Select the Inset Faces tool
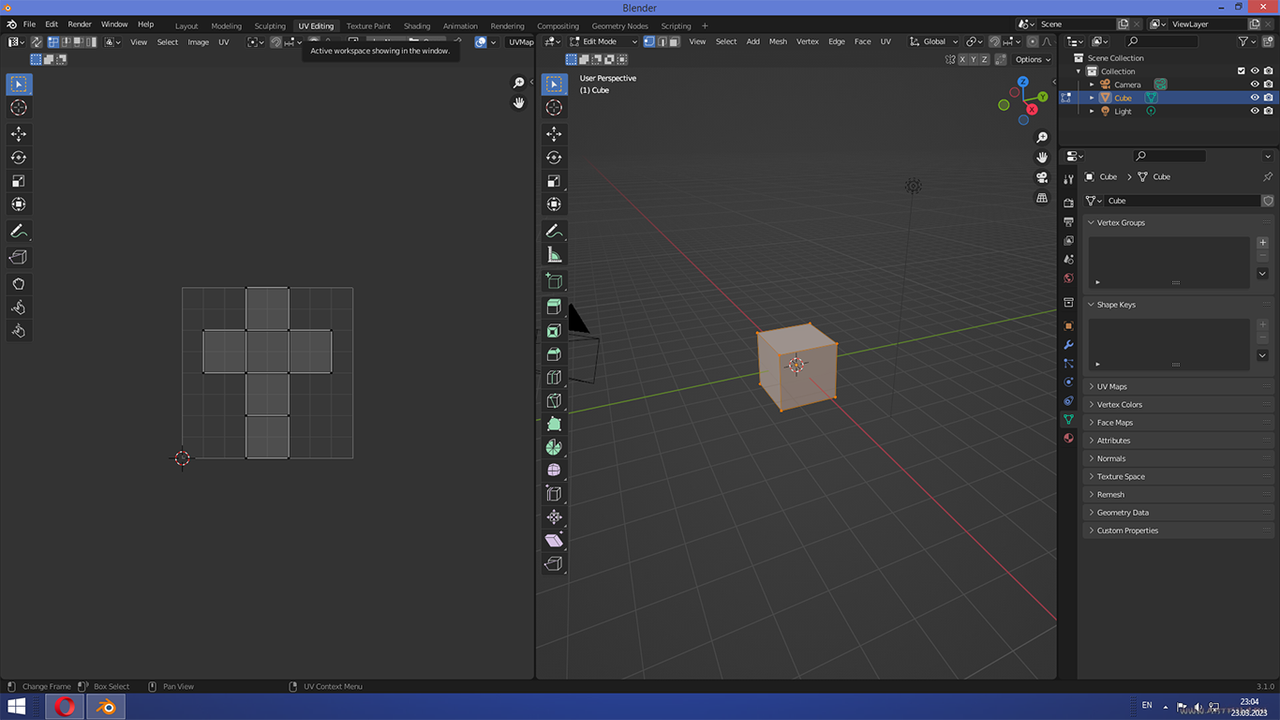 pos(554,331)
